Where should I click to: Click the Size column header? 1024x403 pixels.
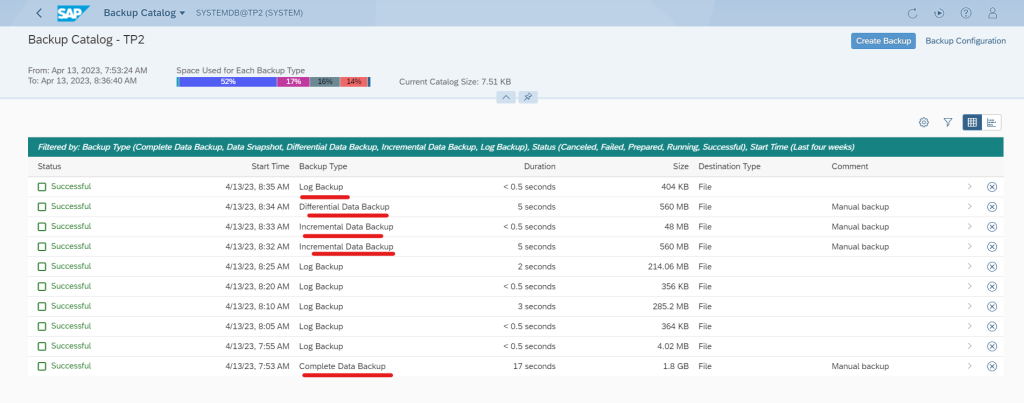(x=681, y=167)
